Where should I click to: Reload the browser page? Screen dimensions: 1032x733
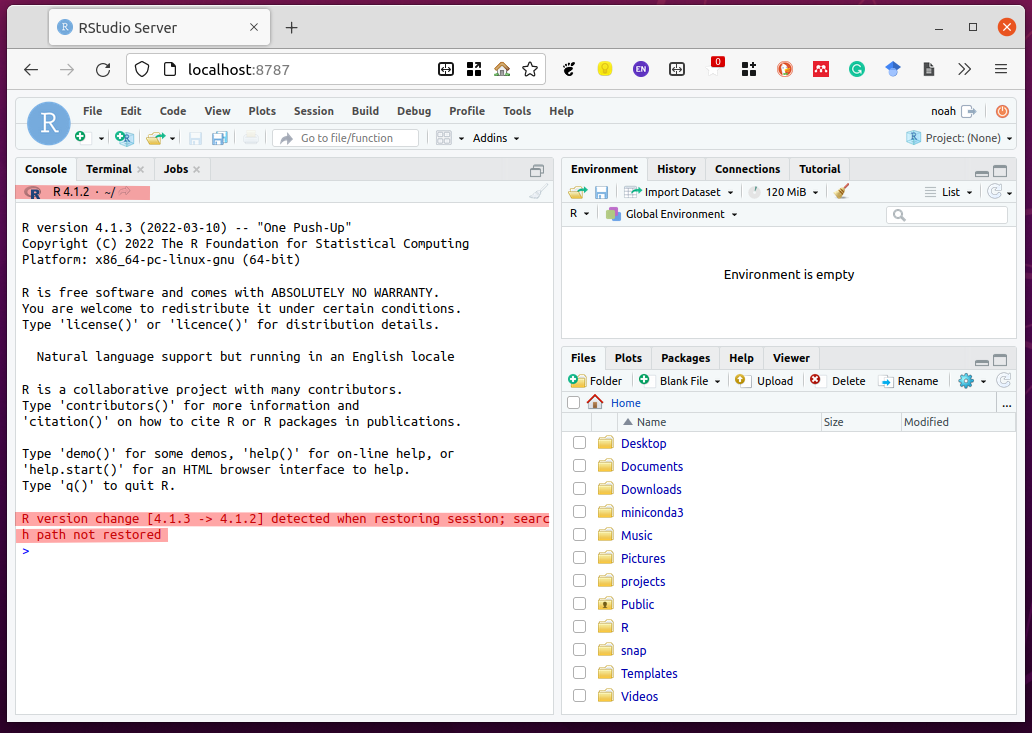tap(103, 69)
